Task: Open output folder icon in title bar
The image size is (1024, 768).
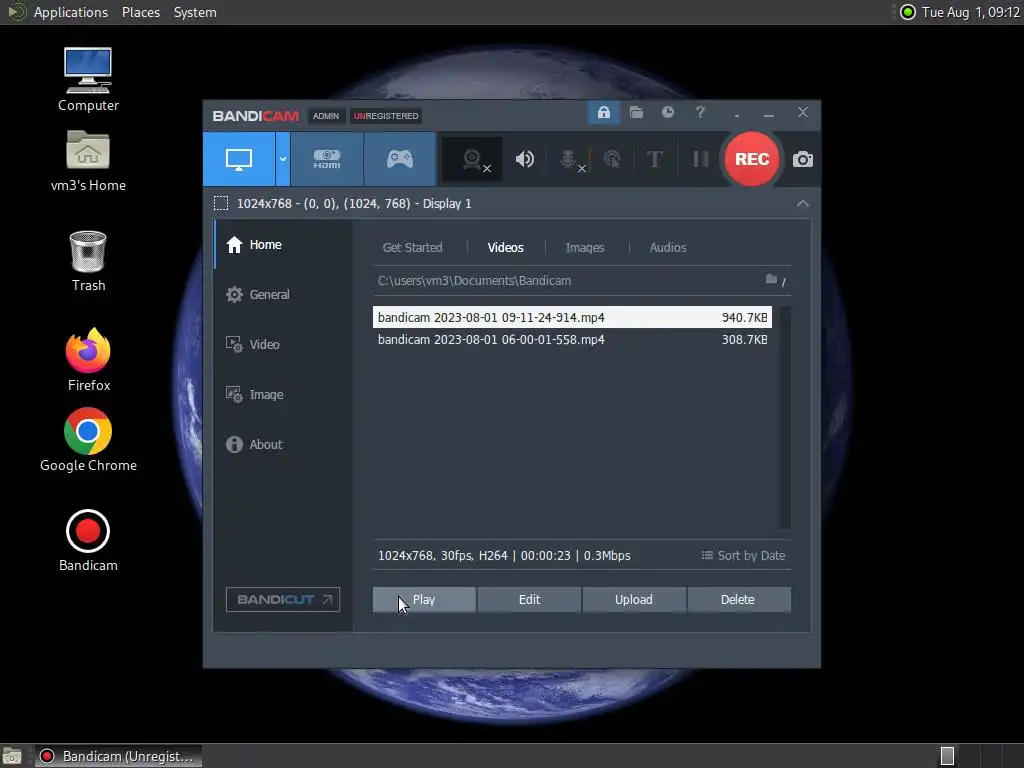Action: pos(636,113)
